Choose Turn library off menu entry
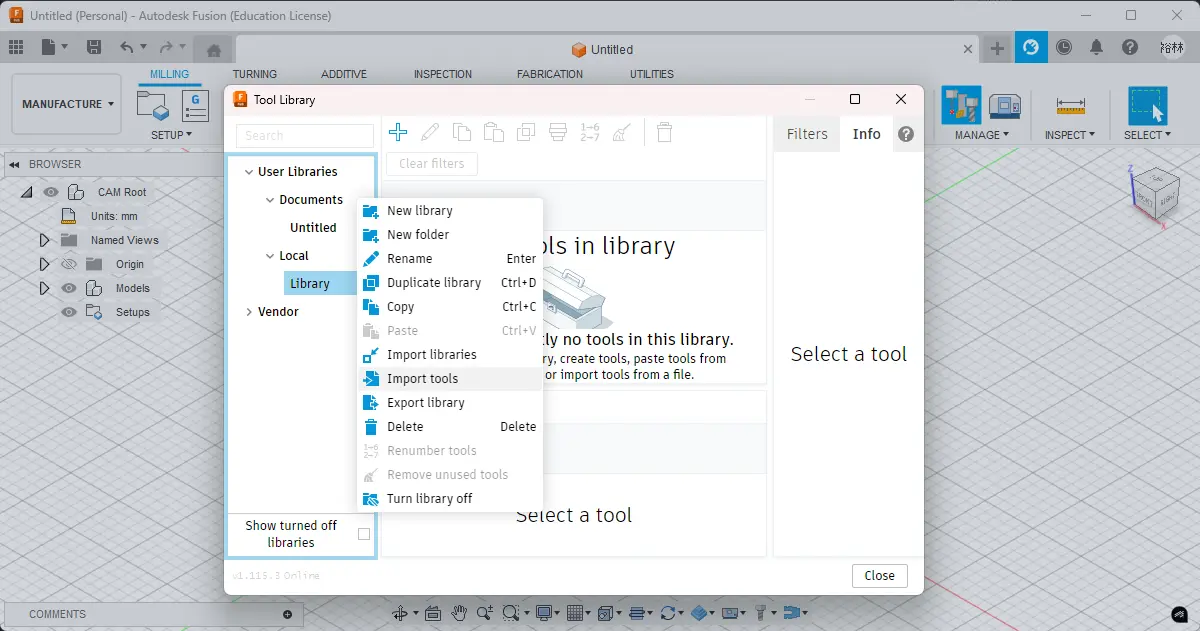The image size is (1200, 631). coord(450,499)
